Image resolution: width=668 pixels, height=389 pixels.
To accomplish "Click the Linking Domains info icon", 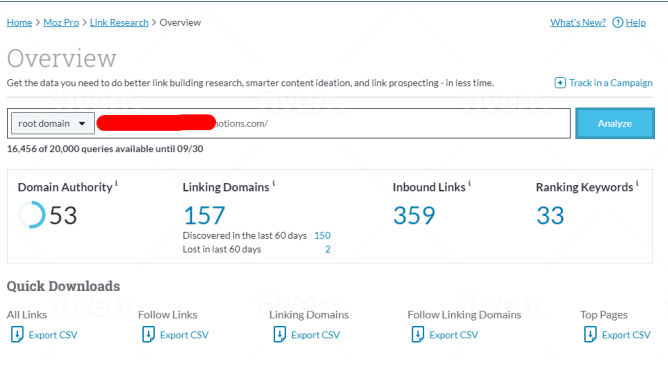I will [x=274, y=183].
